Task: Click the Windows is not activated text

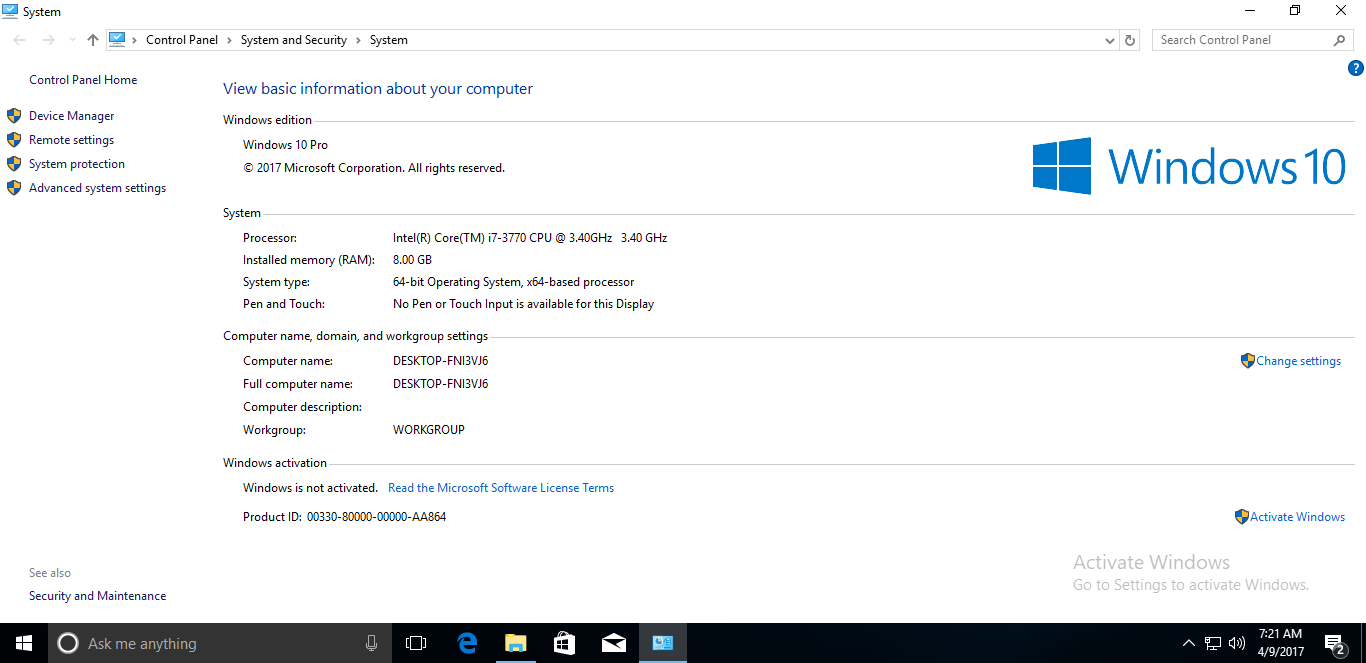Action: click(310, 488)
